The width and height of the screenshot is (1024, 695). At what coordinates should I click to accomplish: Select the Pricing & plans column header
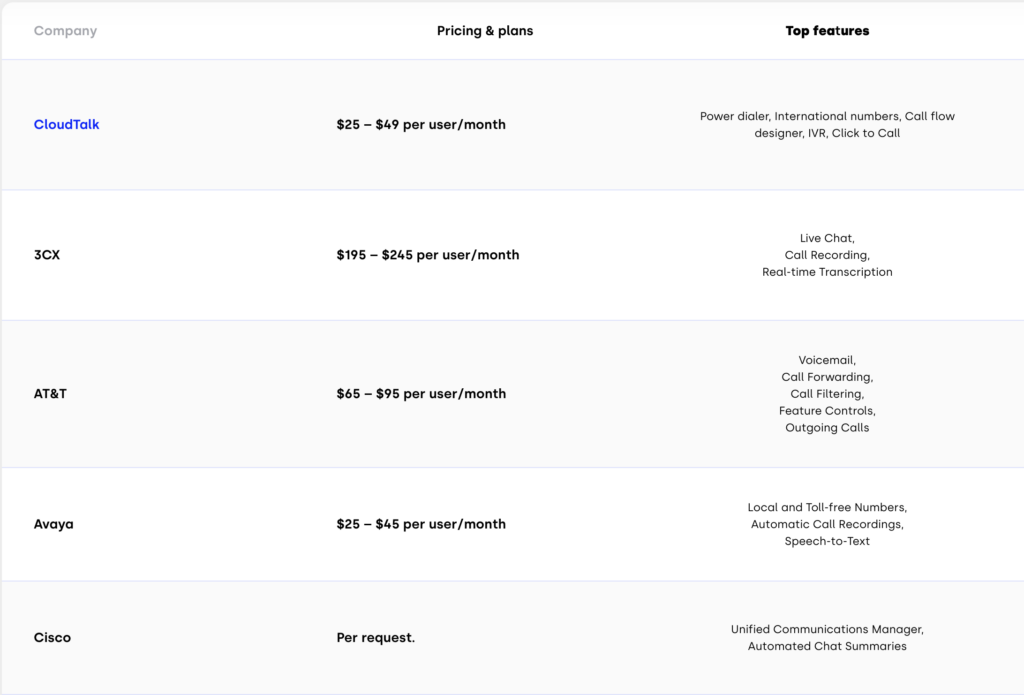click(x=485, y=31)
